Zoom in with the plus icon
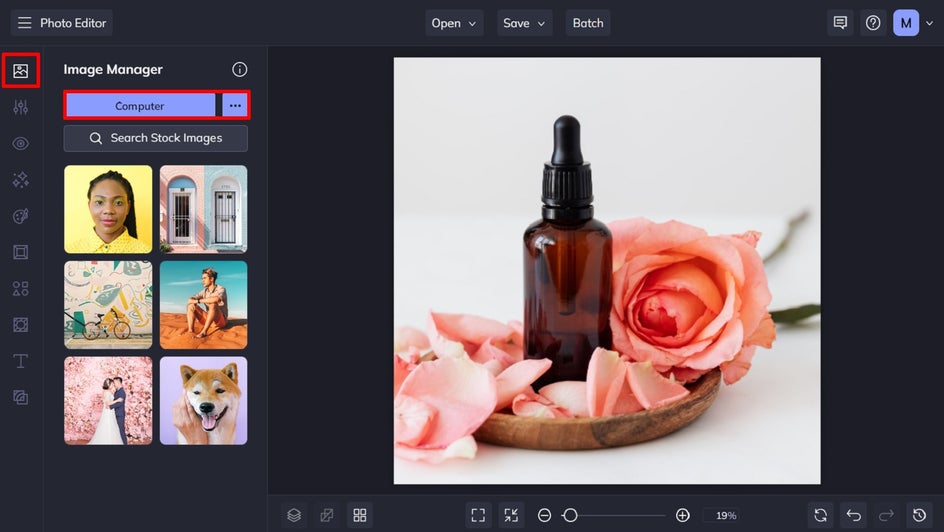Image resolution: width=944 pixels, height=532 pixels. (x=683, y=515)
